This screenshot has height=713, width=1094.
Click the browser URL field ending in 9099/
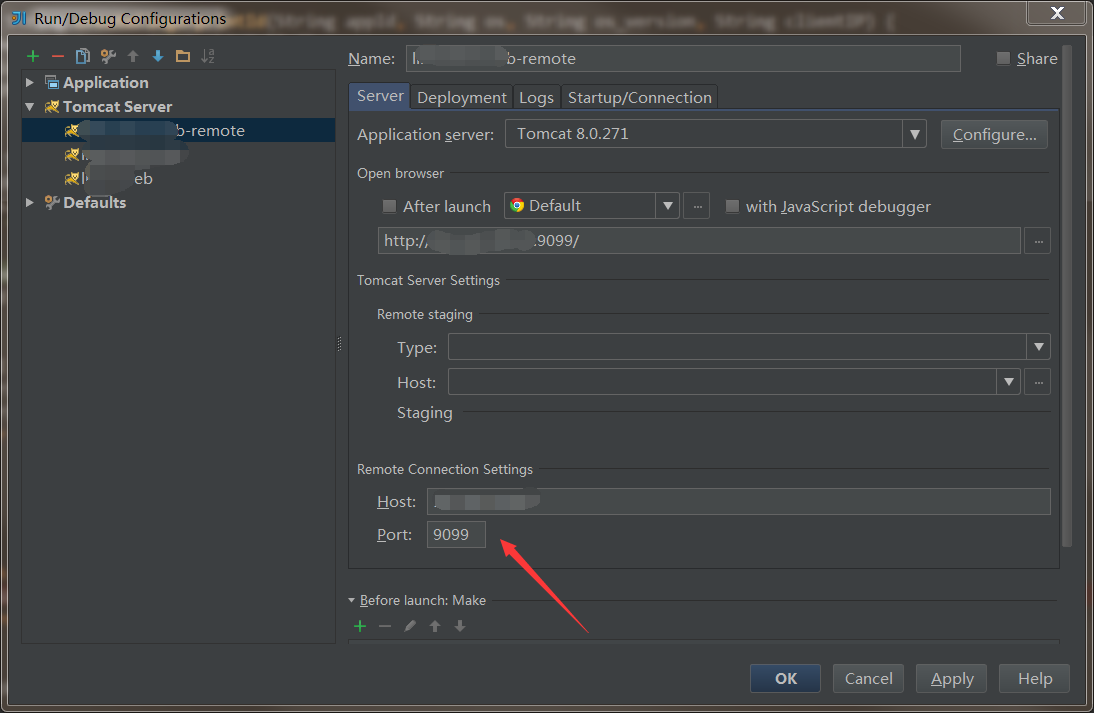point(699,241)
